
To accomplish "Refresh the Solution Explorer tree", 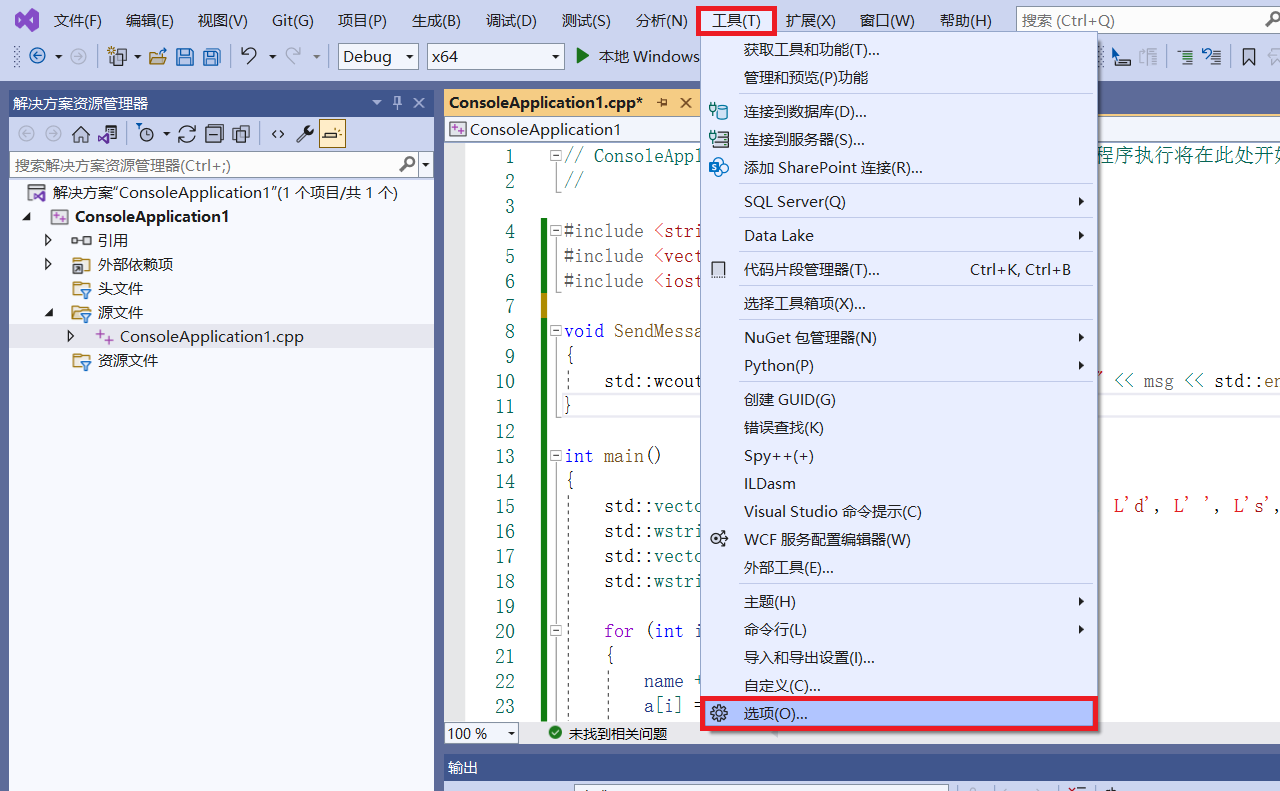I will (186, 133).
